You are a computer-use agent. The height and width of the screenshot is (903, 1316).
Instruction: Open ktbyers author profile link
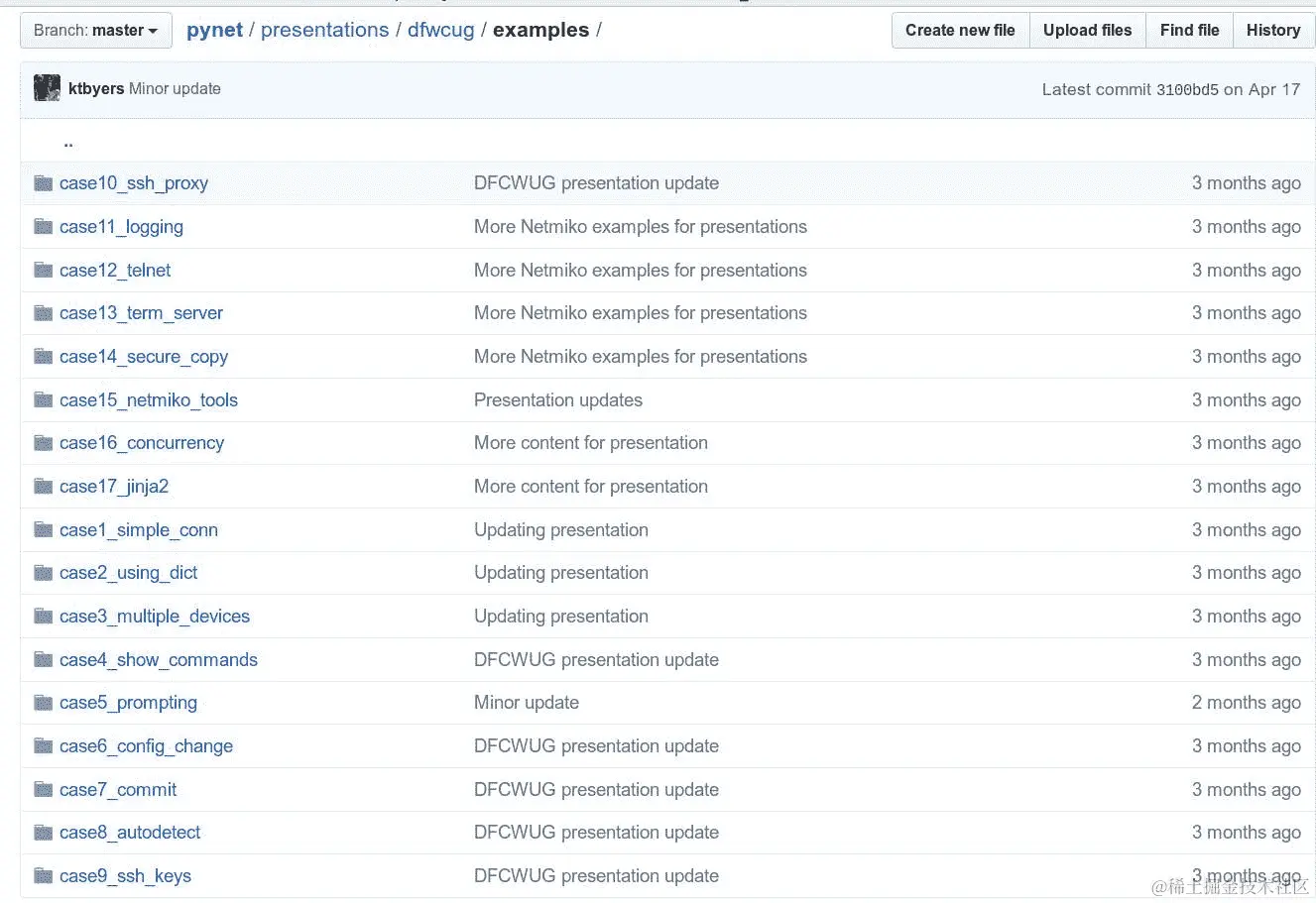(96, 88)
